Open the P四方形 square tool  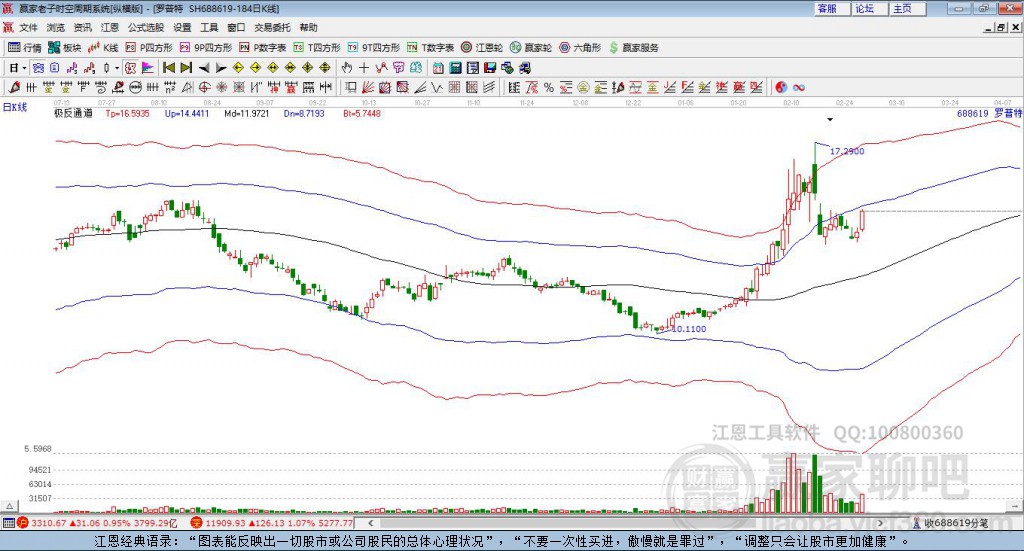coord(149,48)
